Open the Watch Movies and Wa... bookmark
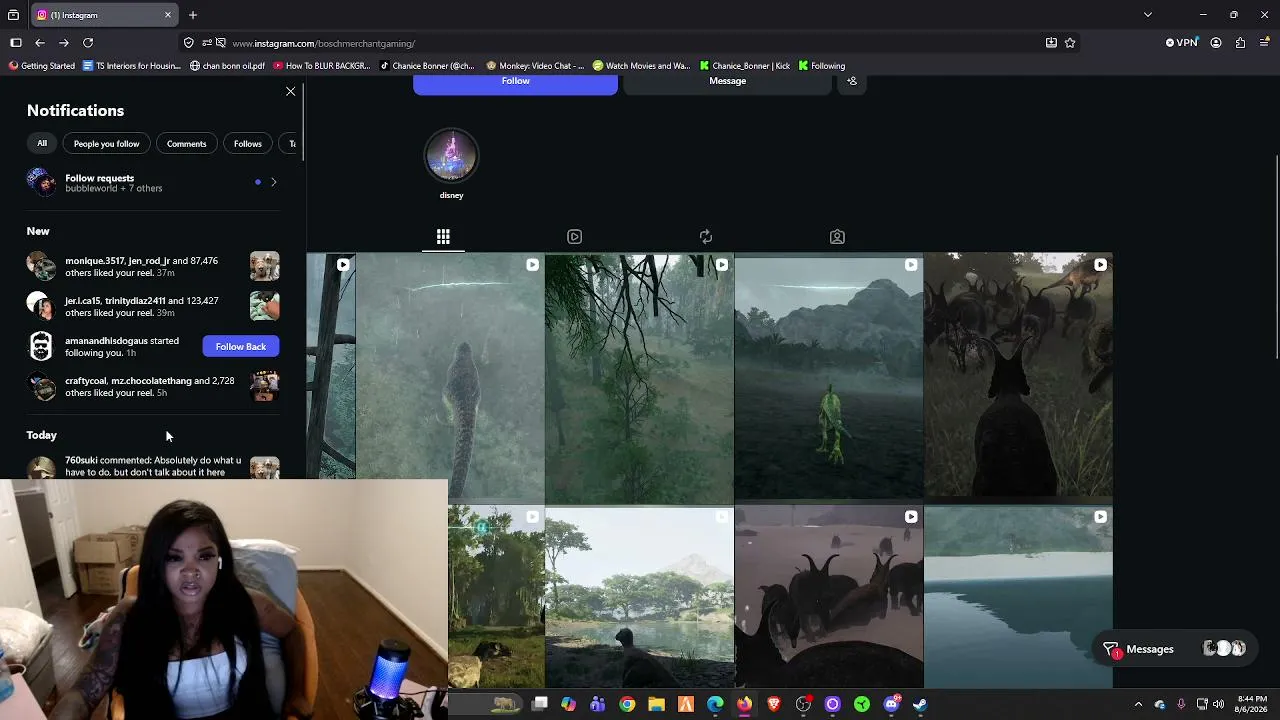This screenshot has width=1280, height=720. (x=641, y=66)
